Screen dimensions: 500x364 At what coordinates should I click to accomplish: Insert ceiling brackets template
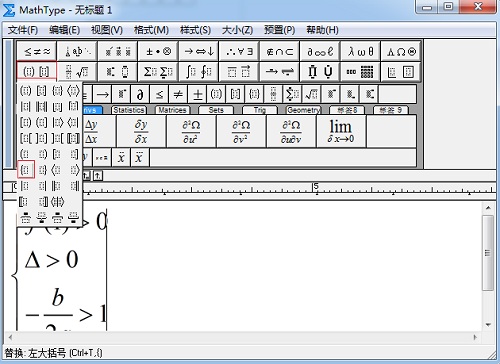click(x=74, y=107)
